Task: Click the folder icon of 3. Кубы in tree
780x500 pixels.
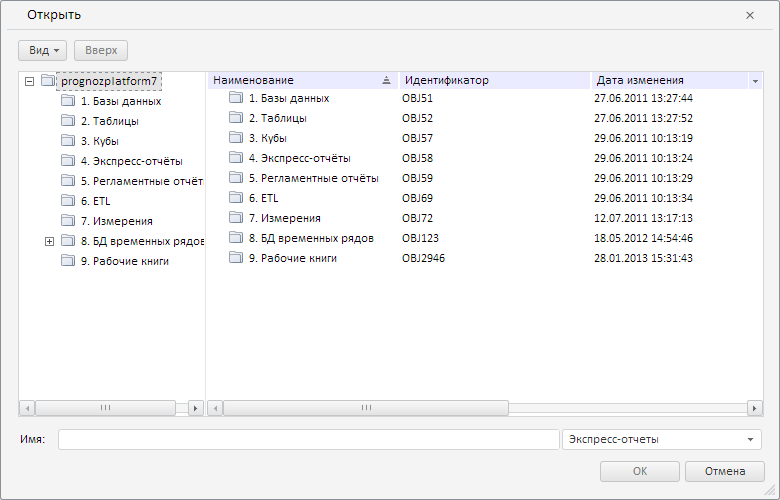Action: pyautogui.click(x=68, y=141)
